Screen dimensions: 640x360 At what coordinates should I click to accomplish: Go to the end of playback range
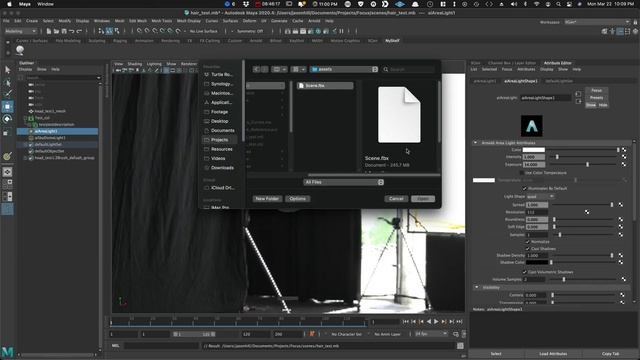[460, 322]
